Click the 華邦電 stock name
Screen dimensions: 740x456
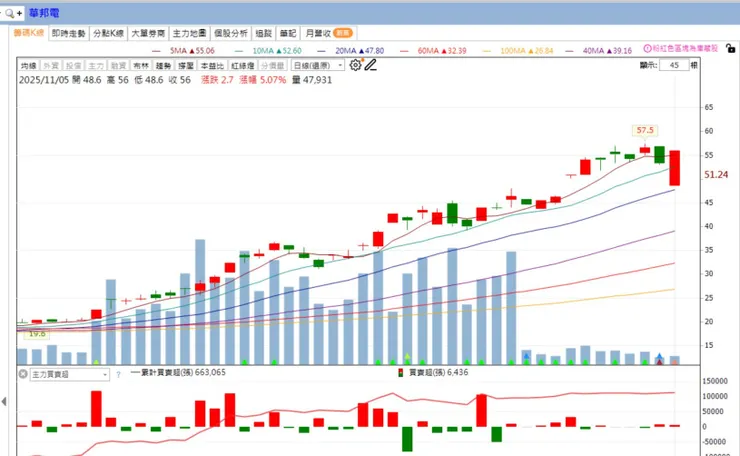coord(44,13)
